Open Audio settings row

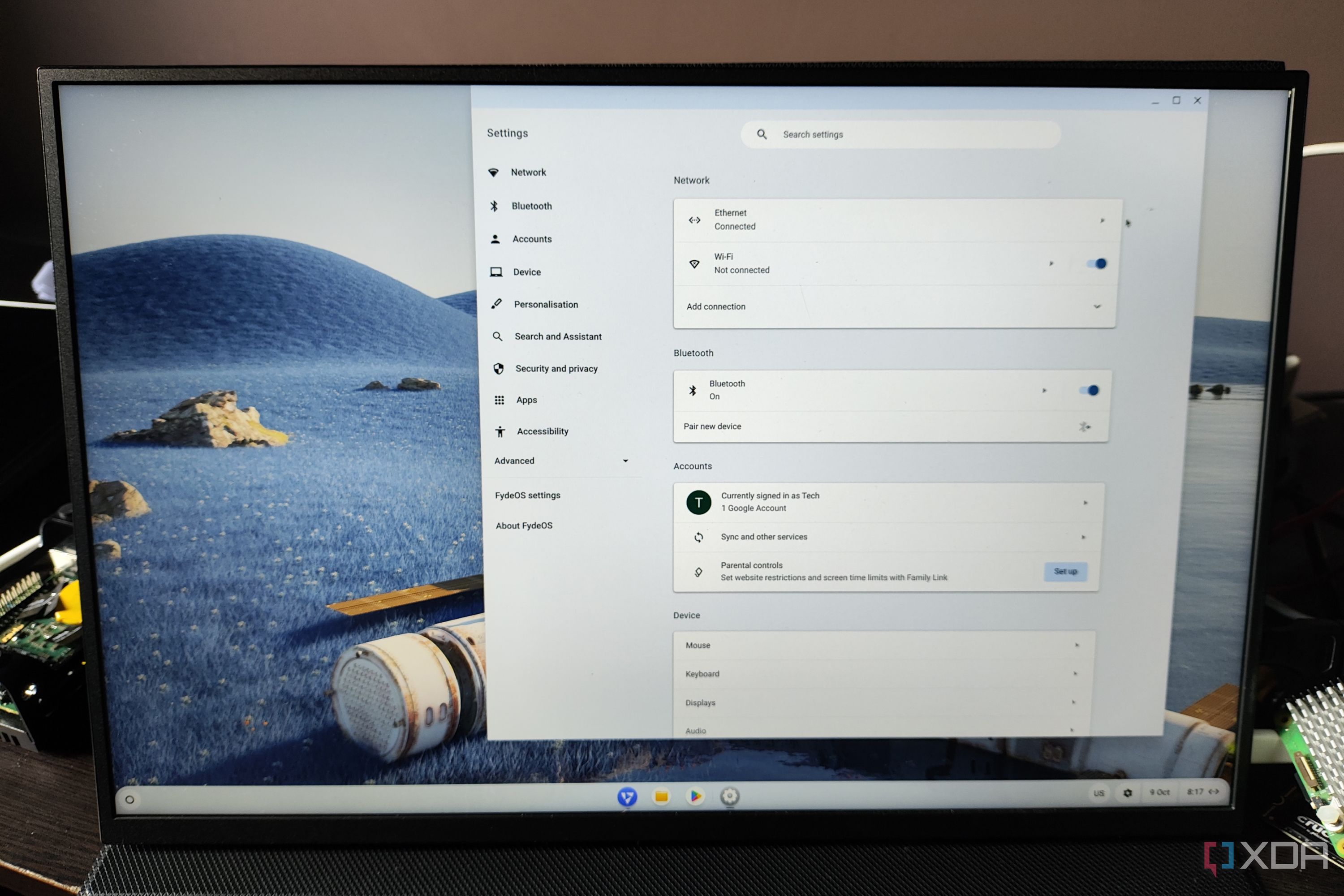(x=882, y=728)
